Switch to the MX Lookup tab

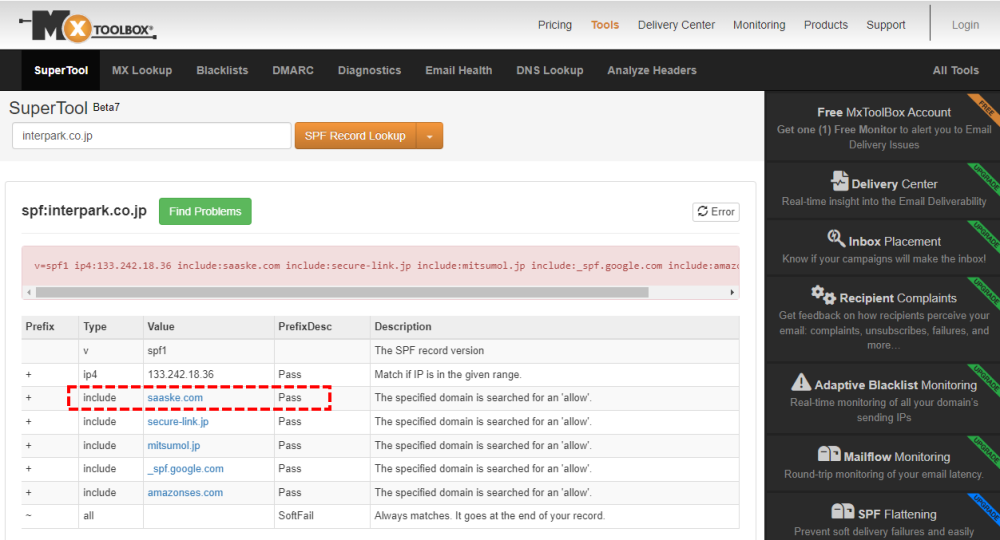click(142, 71)
